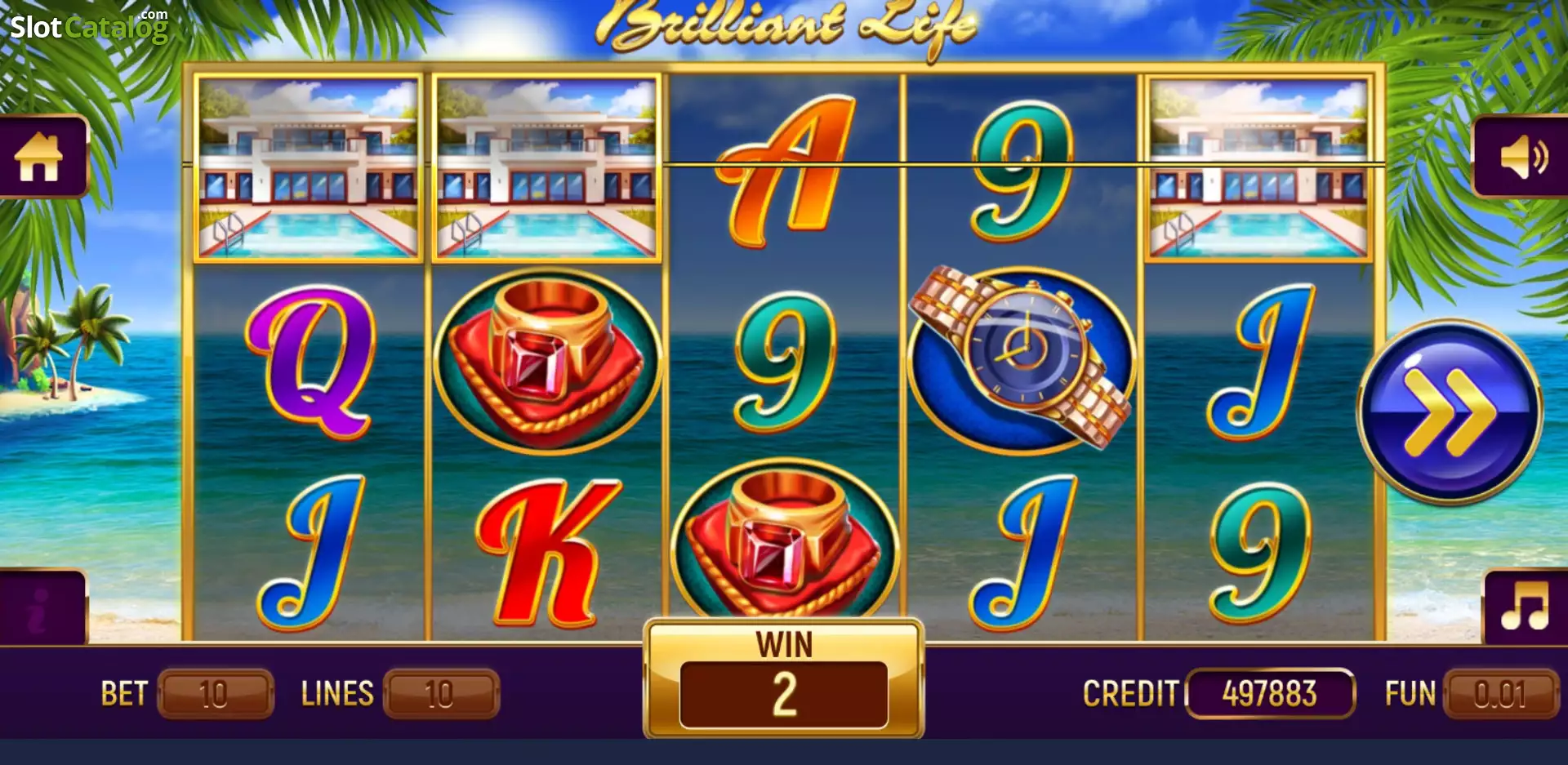1568x765 pixels.
Task: Toggle background music with note icon
Action: (1525, 606)
